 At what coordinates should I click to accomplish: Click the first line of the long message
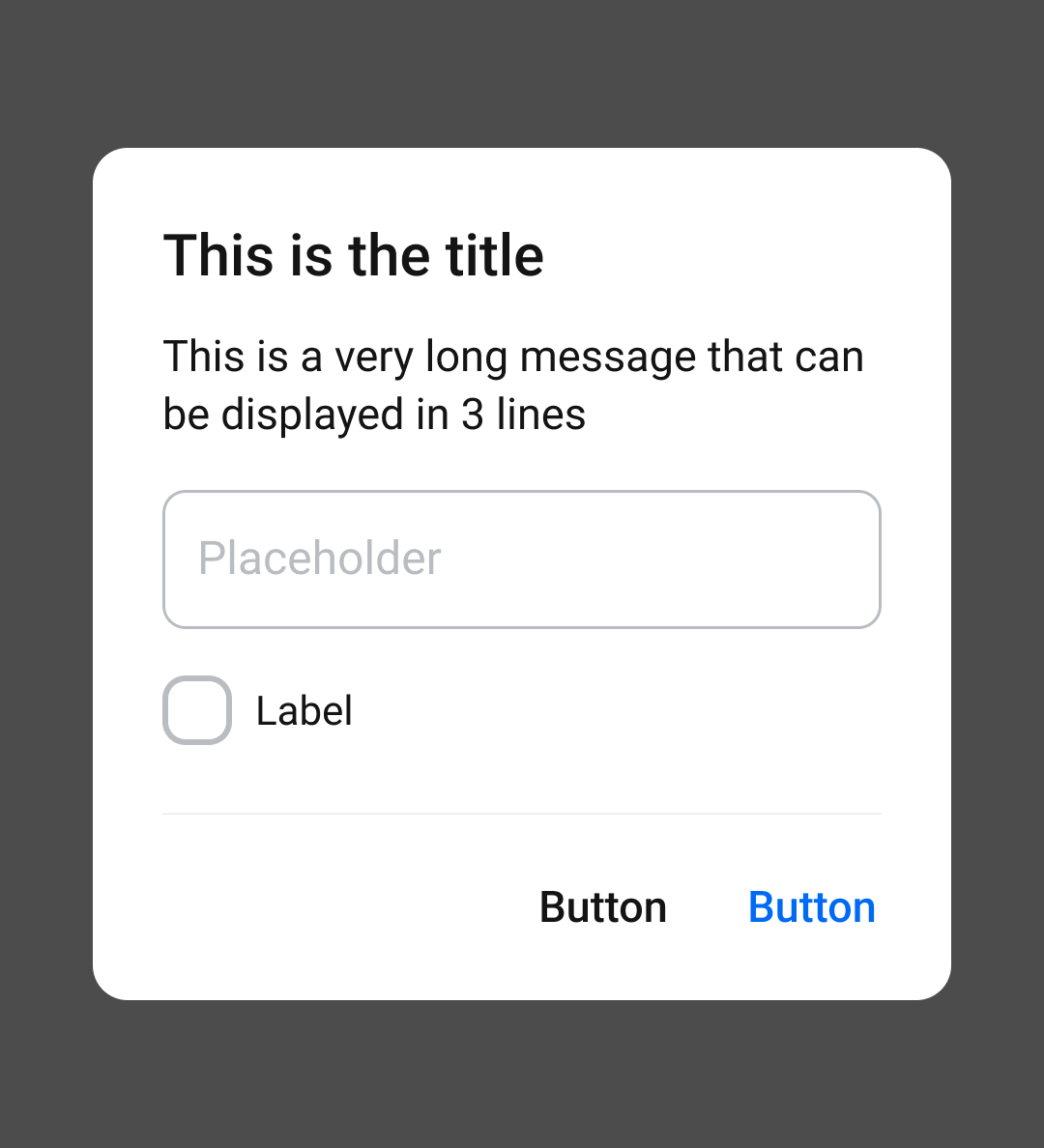coord(512,357)
